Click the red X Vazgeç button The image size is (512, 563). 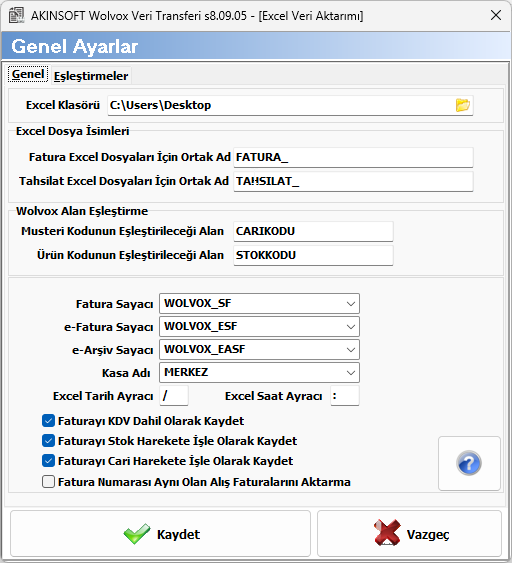coord(409,534)
